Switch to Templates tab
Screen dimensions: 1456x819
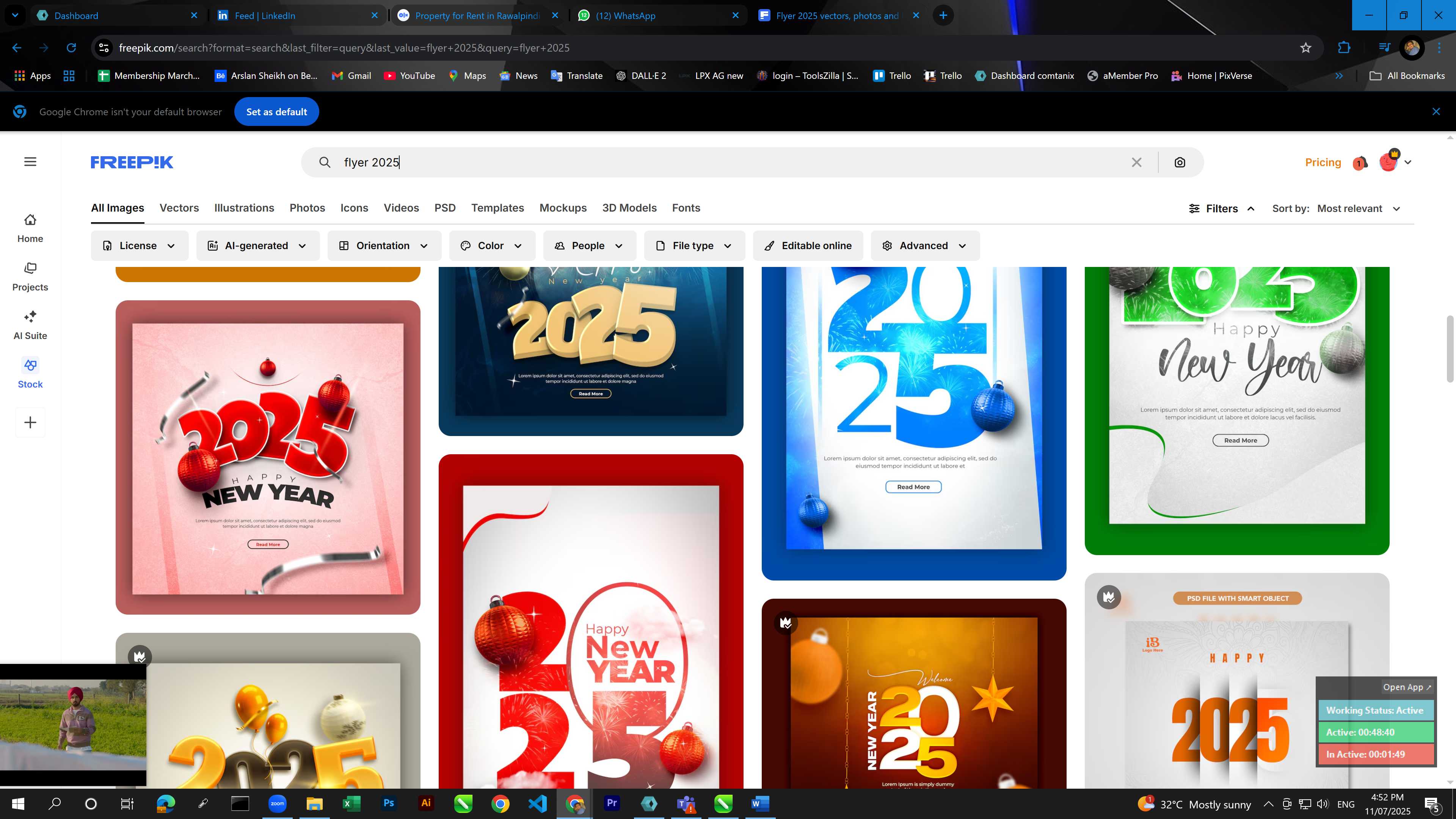pos(497,208)
